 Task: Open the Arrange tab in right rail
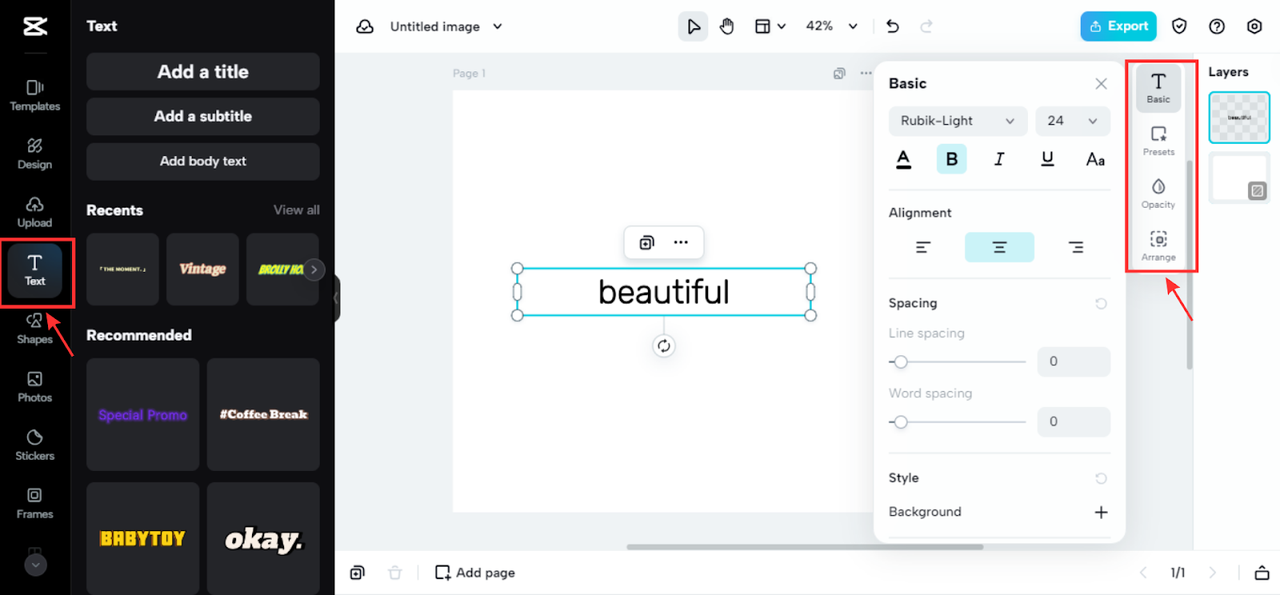tap(1158, 247)
